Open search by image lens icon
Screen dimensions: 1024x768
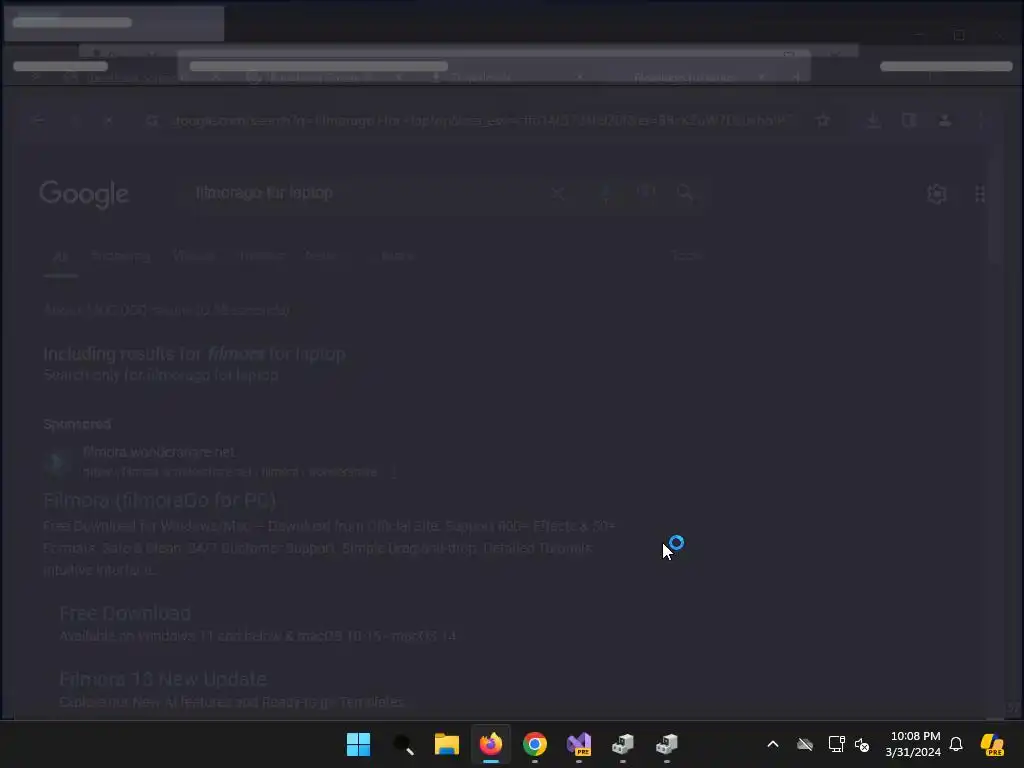coord(646,192)
